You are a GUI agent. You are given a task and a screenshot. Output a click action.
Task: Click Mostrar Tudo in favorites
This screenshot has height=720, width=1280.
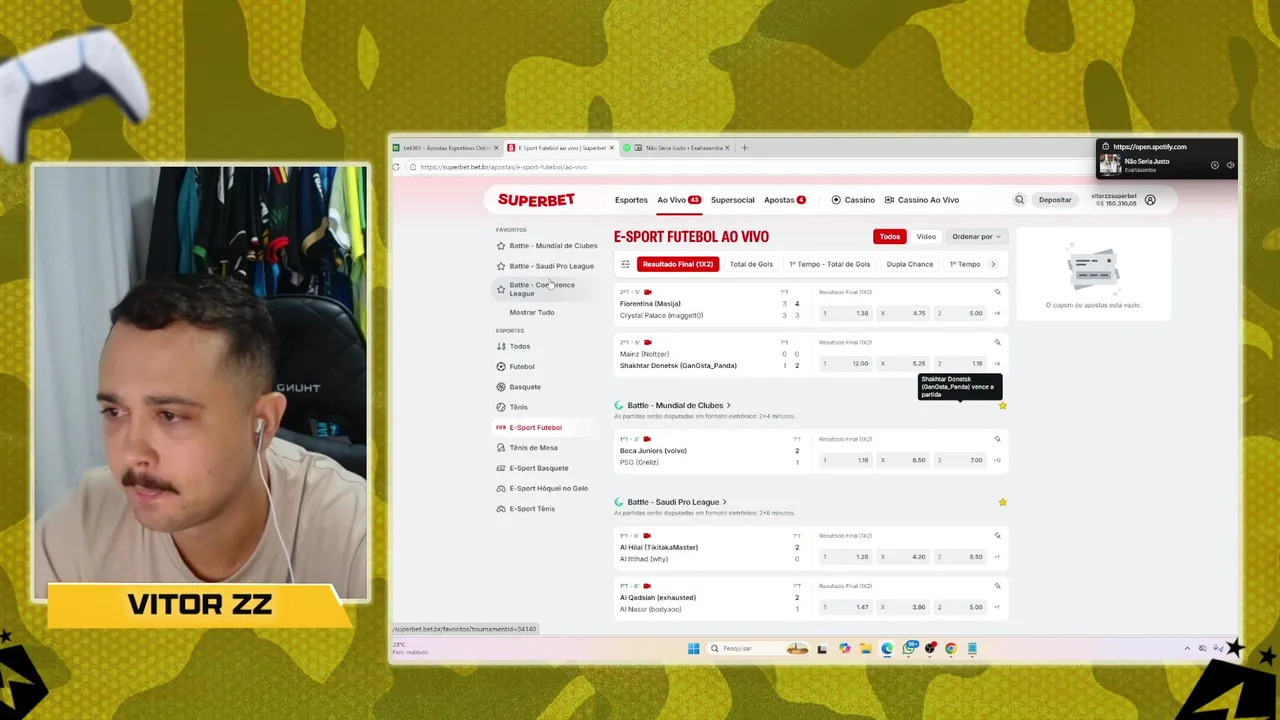[532, 312]
